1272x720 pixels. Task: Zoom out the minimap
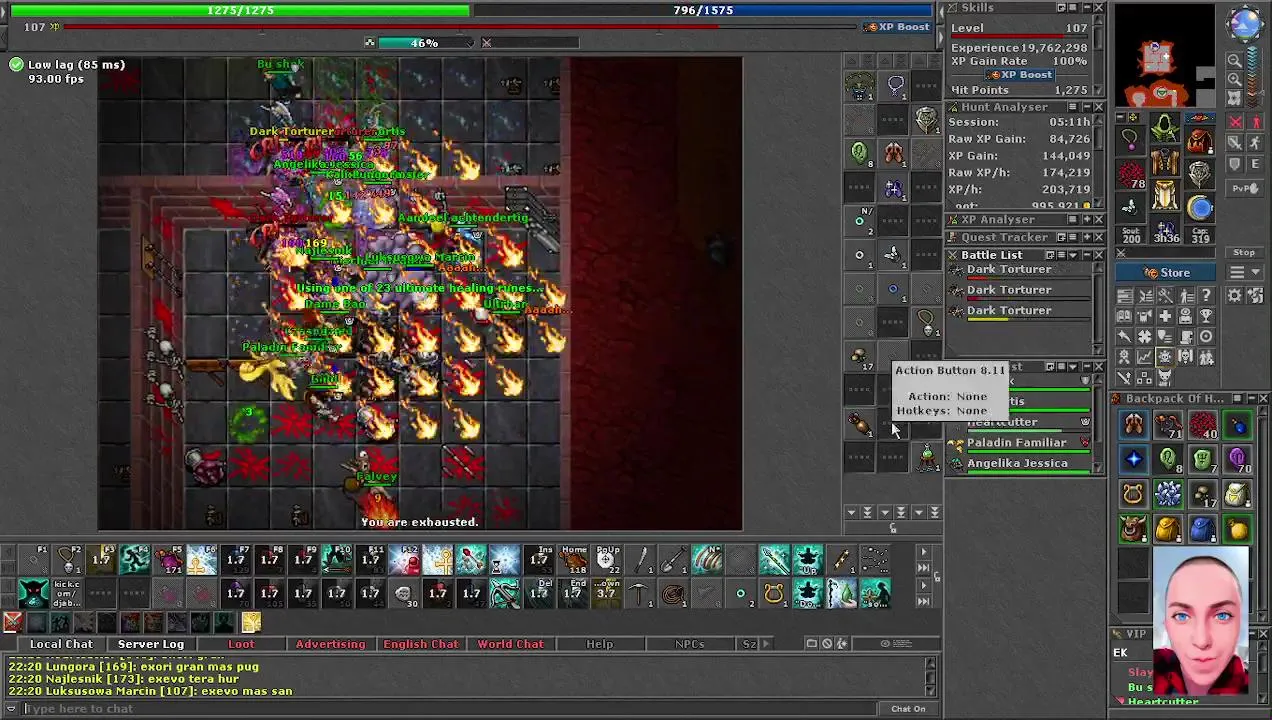click(1235, 61)
